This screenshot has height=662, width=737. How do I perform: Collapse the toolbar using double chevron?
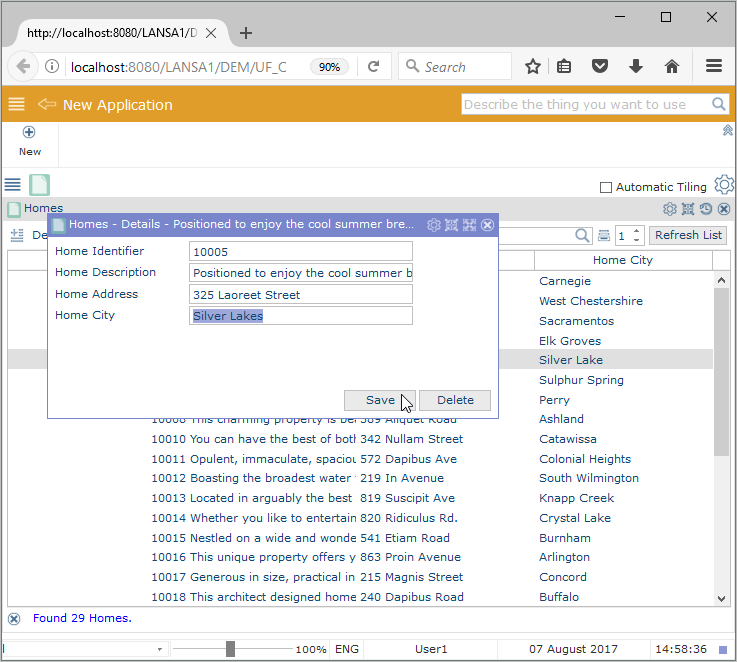coord(727,131)
